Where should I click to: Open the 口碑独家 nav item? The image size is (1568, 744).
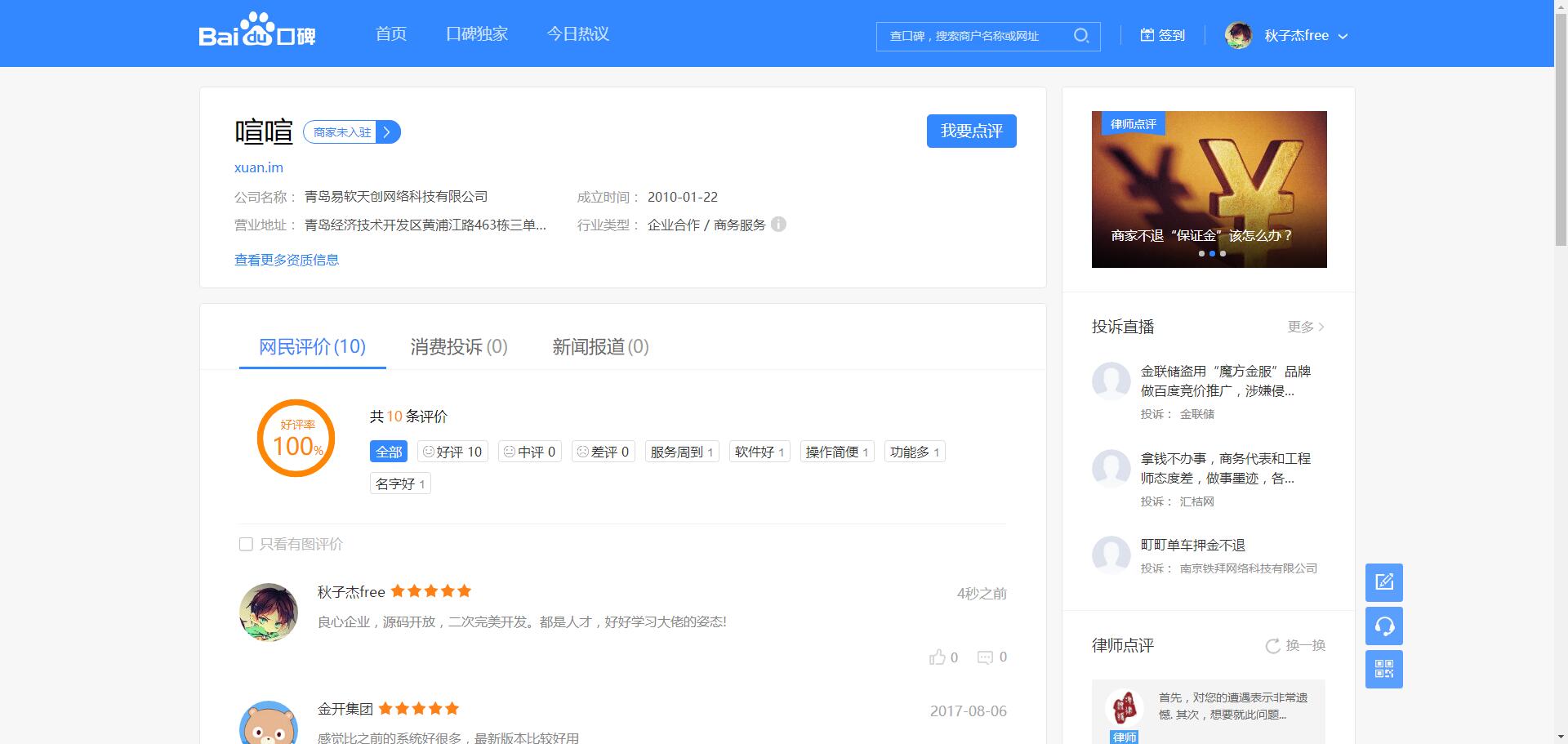477,34
